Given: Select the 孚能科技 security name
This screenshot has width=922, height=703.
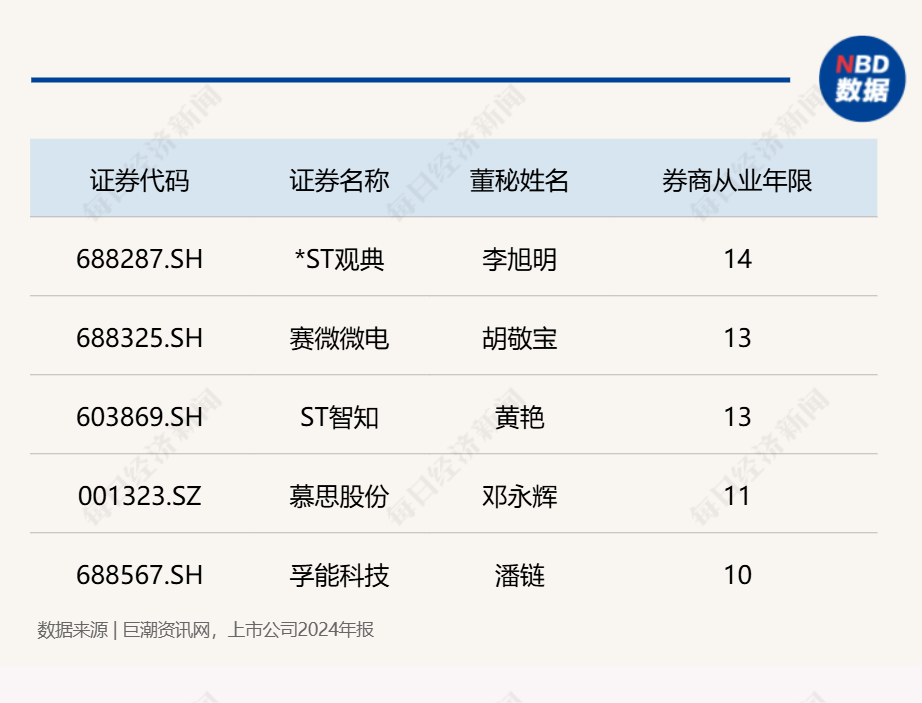Looking at the screenshot, I should 339,575.
